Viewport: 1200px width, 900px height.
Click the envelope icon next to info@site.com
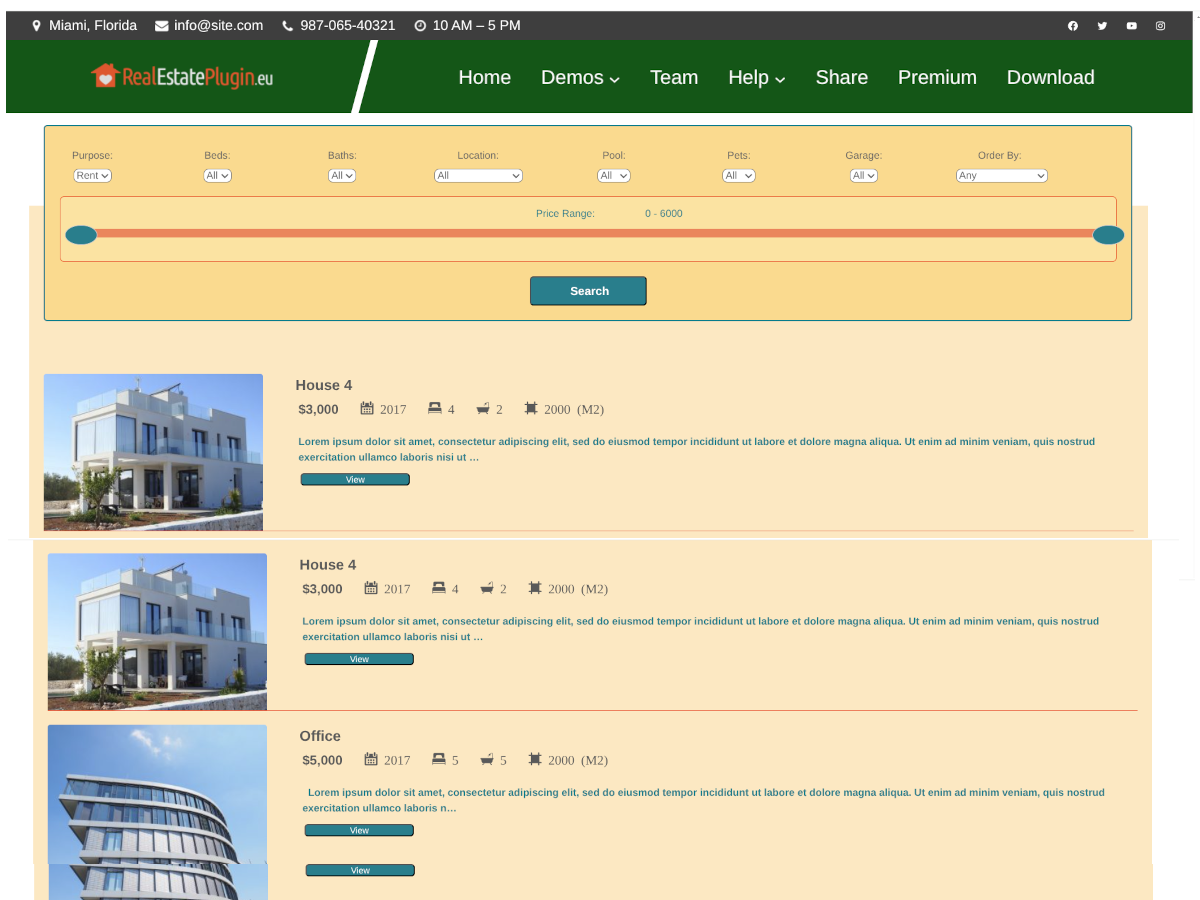coord(161,25)
